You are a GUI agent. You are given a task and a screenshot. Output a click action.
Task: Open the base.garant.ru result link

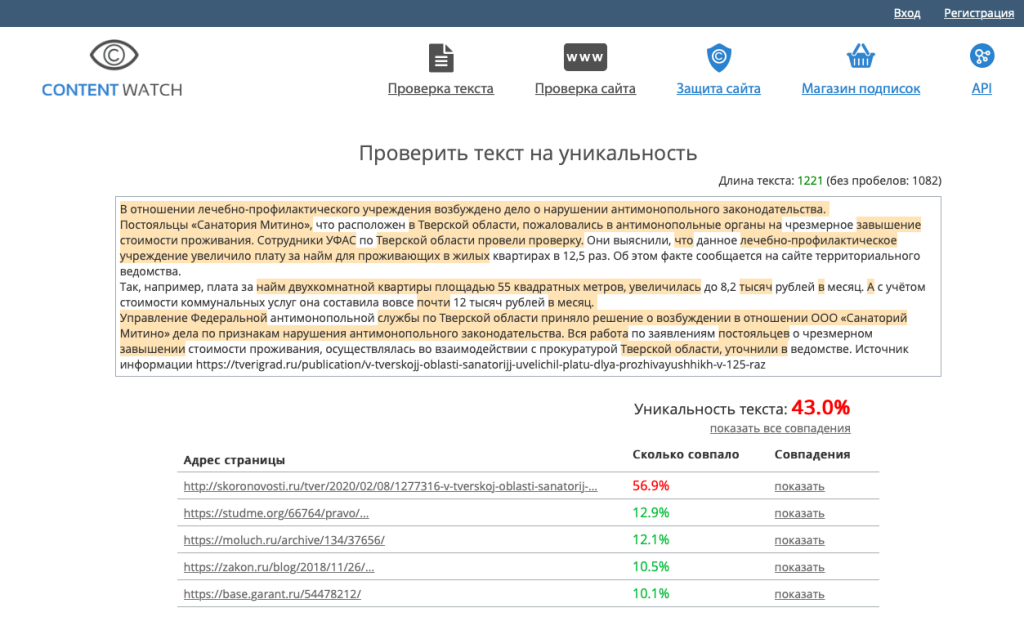272,594
